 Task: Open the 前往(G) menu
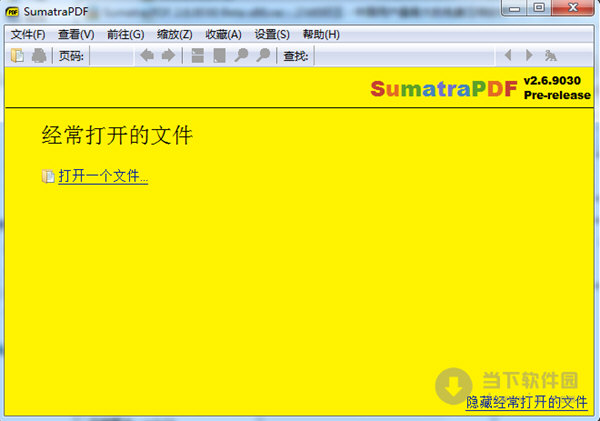point(126,34)
